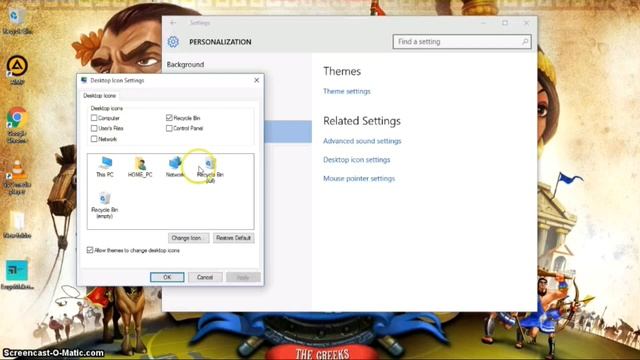
Task: Select the highlighted Themes sidebar item
Action: pos(288,131)
